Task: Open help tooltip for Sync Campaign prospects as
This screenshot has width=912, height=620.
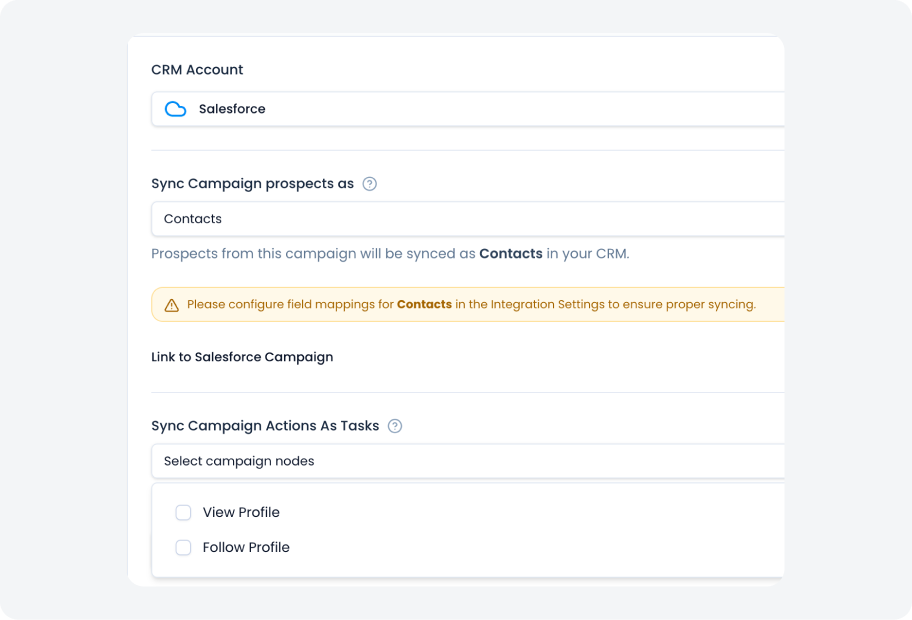Action: tap(370, 184)
